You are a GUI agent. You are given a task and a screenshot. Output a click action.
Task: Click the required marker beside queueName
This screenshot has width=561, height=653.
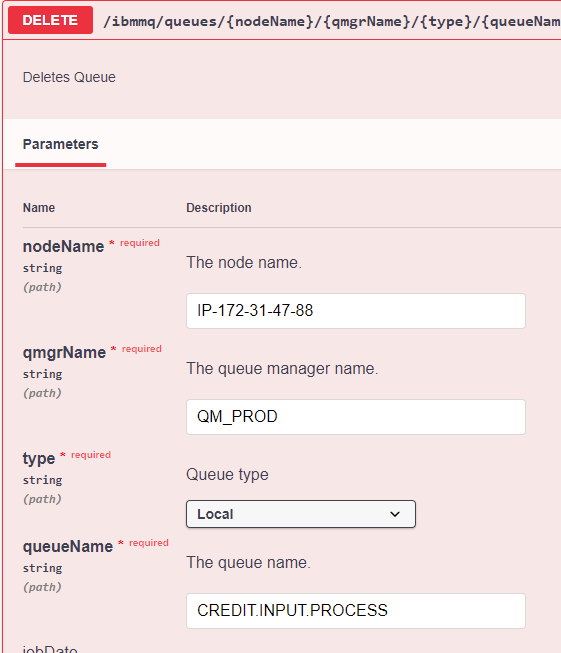click(x=148, y=543)
